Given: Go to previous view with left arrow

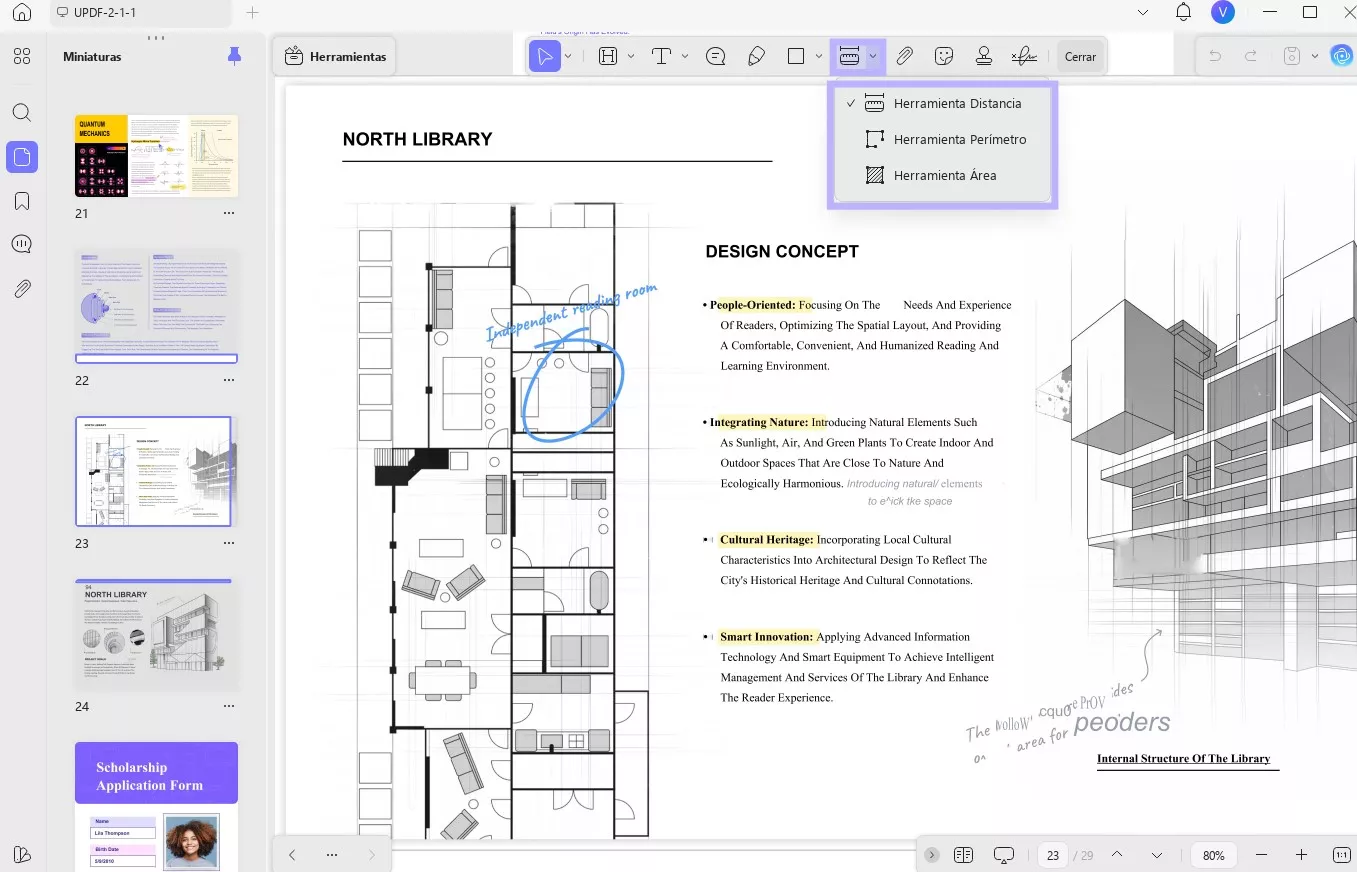Looking at the screenshot, I should (292, 855).
